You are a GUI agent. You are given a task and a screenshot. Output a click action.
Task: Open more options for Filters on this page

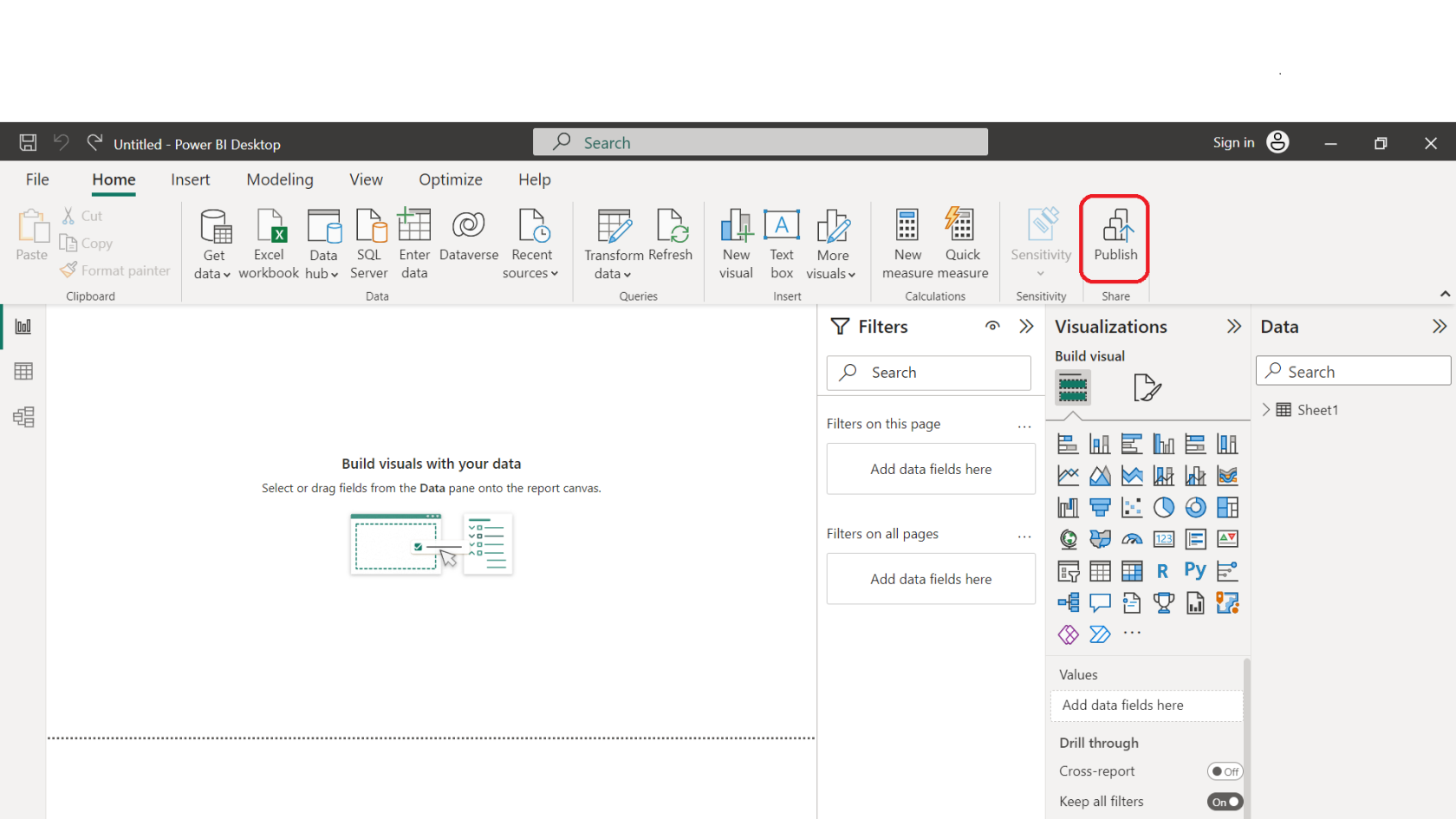[1024, 425]
